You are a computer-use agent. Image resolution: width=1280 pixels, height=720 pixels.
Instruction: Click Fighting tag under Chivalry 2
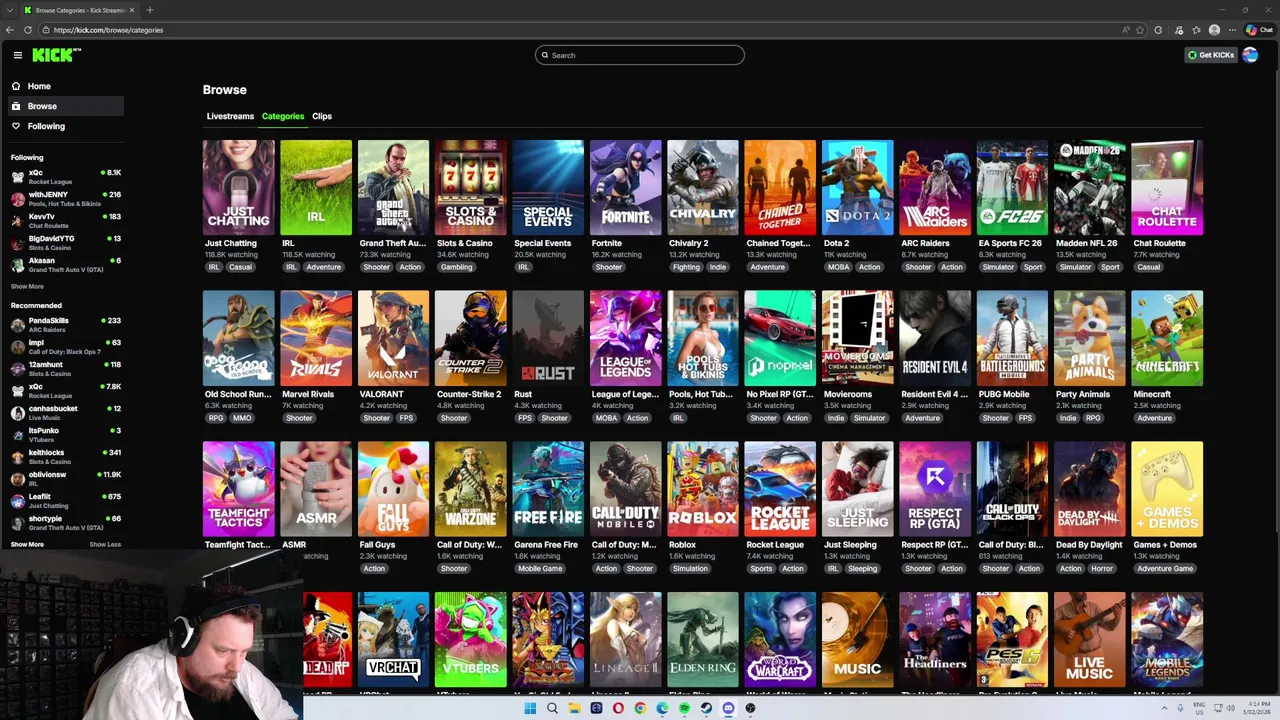[x=686, y=267]
